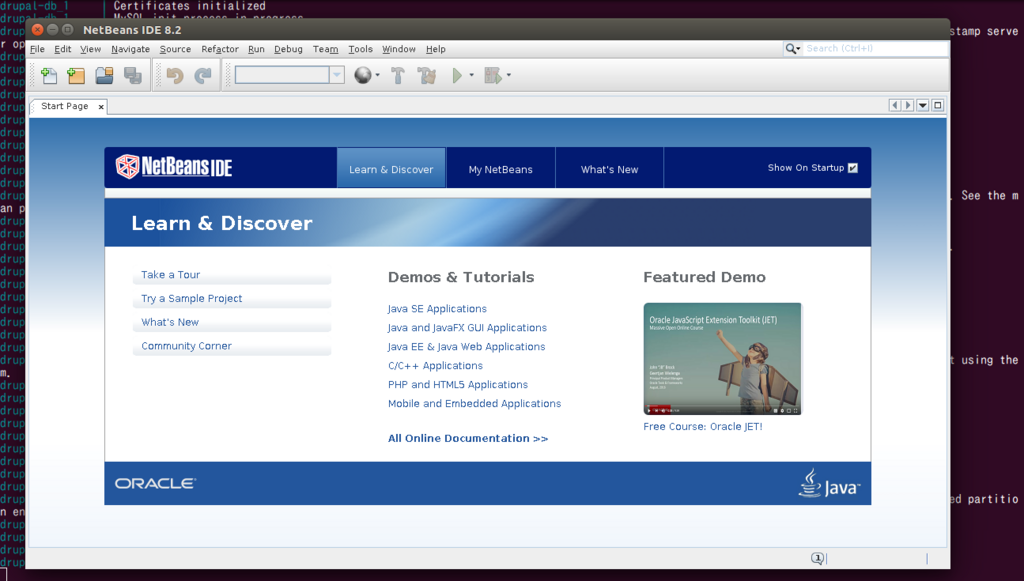
Task: Click the Debug Project toolbar icon
Action: (493, 76)
